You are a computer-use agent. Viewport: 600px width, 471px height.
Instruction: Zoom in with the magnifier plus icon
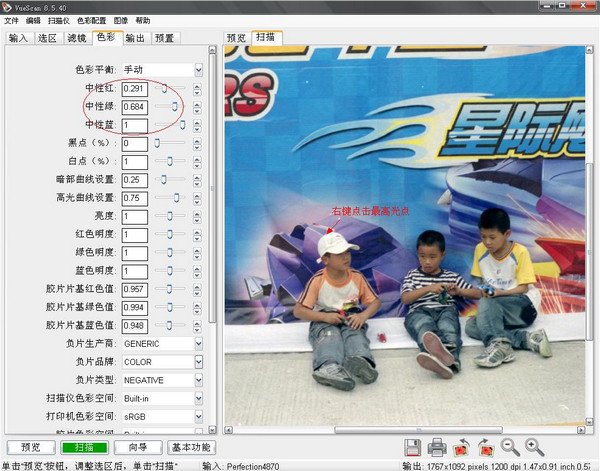point(535,448)
